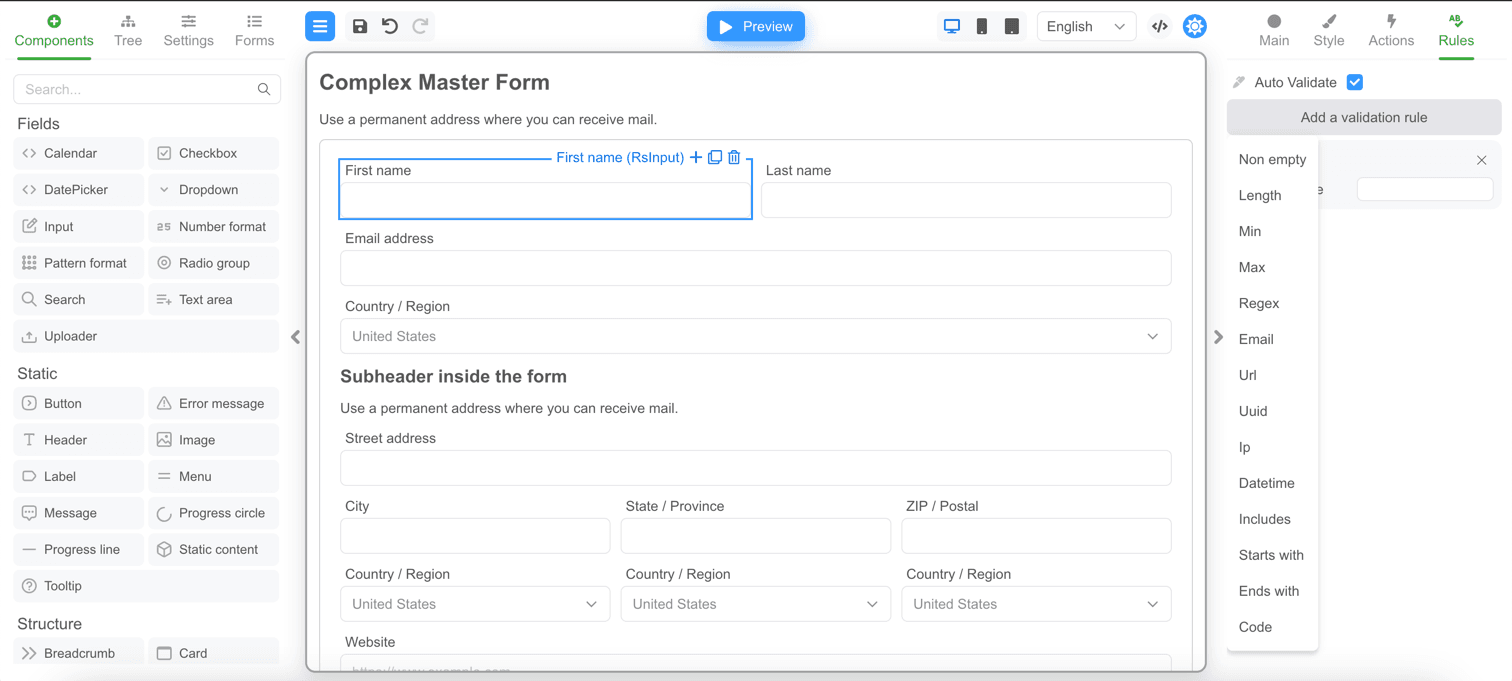Image resolution: width=1512 pixels, height=681 pixels.
Task: Click the redo arrow icon
Action: pos(420,27)
